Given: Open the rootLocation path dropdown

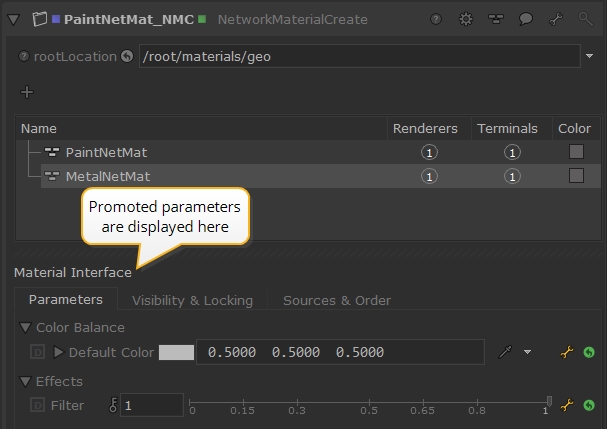Looking at the screenshot, I should coord(590,57).
